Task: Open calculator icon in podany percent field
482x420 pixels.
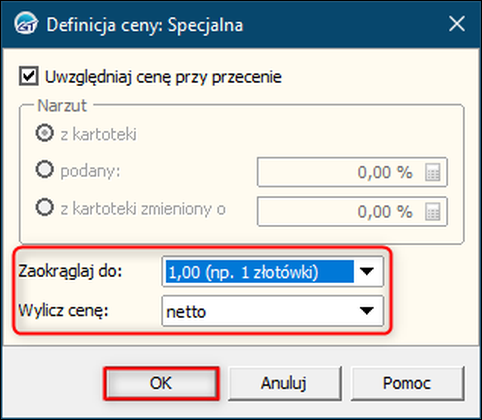Action: tap(433, 172)
